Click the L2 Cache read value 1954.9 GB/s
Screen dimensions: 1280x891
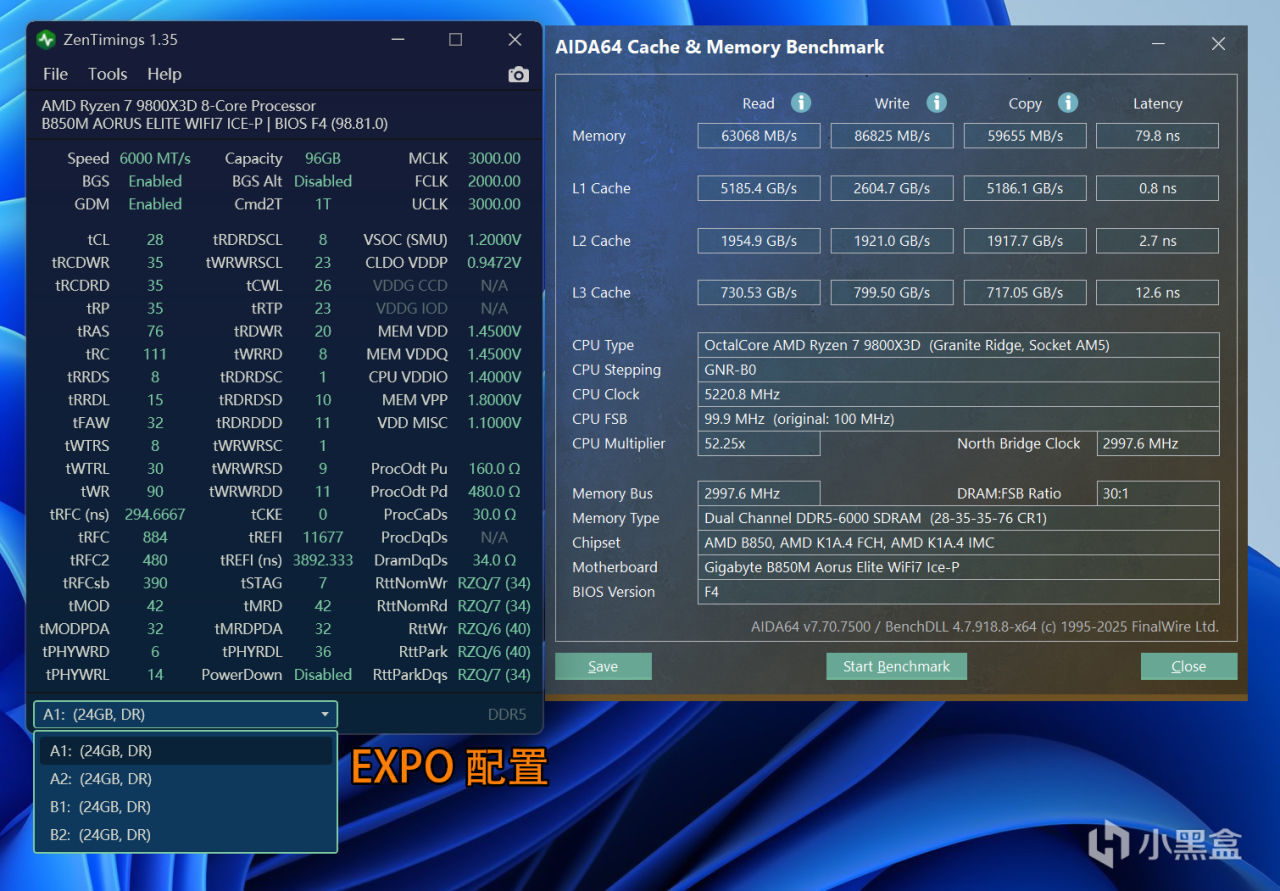[x=759, y=241]
